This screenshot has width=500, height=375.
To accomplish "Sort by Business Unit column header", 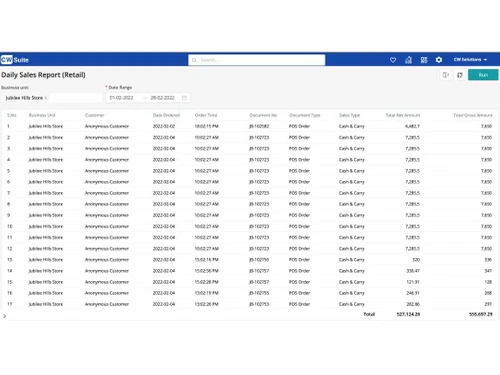I will point(42,115).
